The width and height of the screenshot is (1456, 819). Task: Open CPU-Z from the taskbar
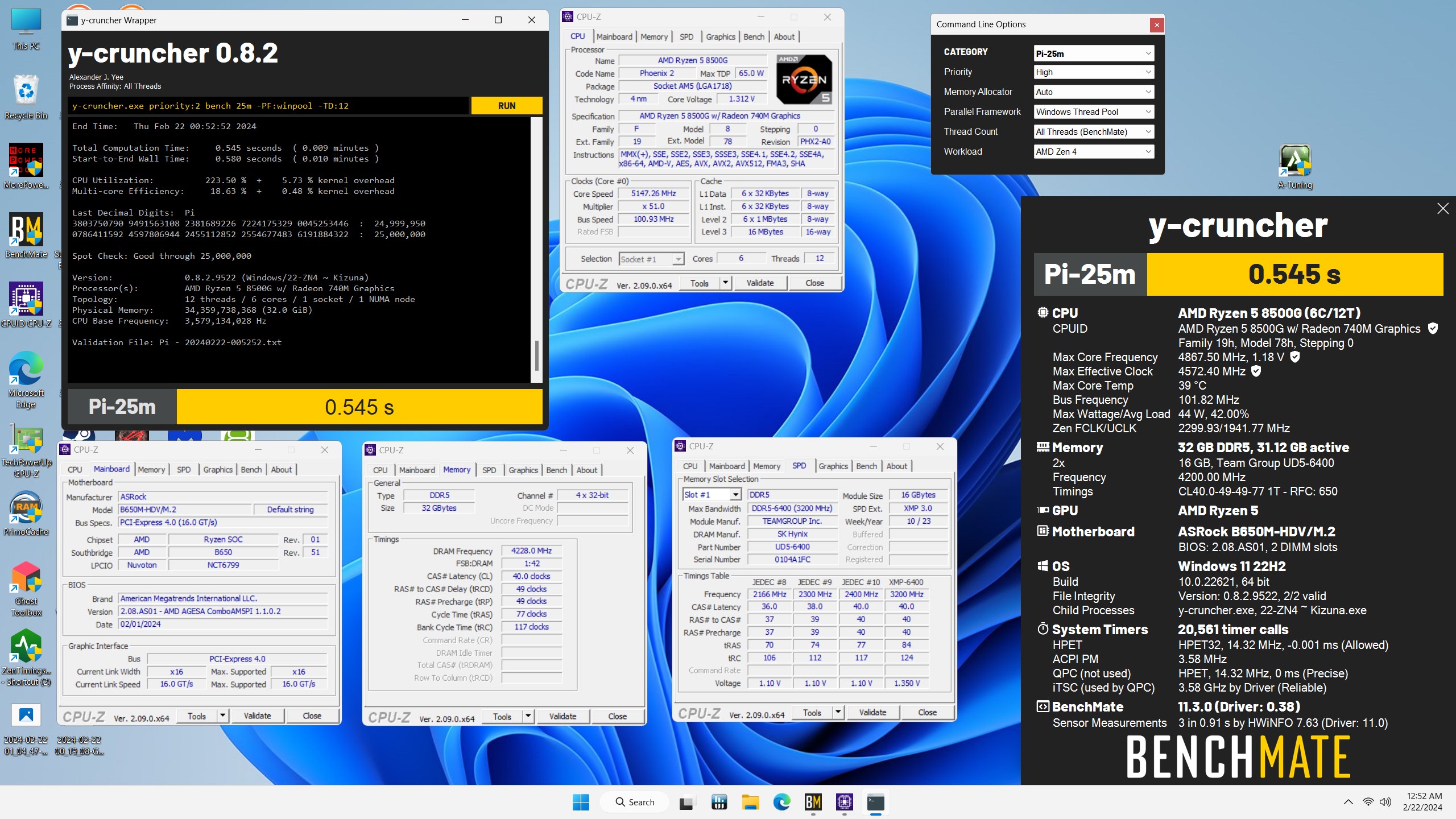pyautogui.click(x=844, y=802)
